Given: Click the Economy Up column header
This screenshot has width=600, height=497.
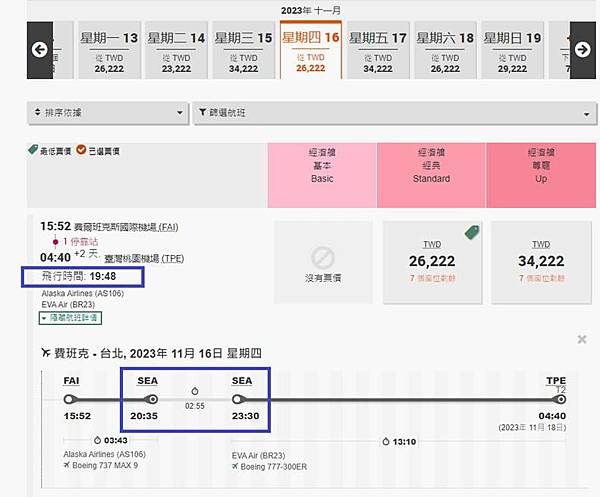Looking at the screenshot, I should (541, 175).
